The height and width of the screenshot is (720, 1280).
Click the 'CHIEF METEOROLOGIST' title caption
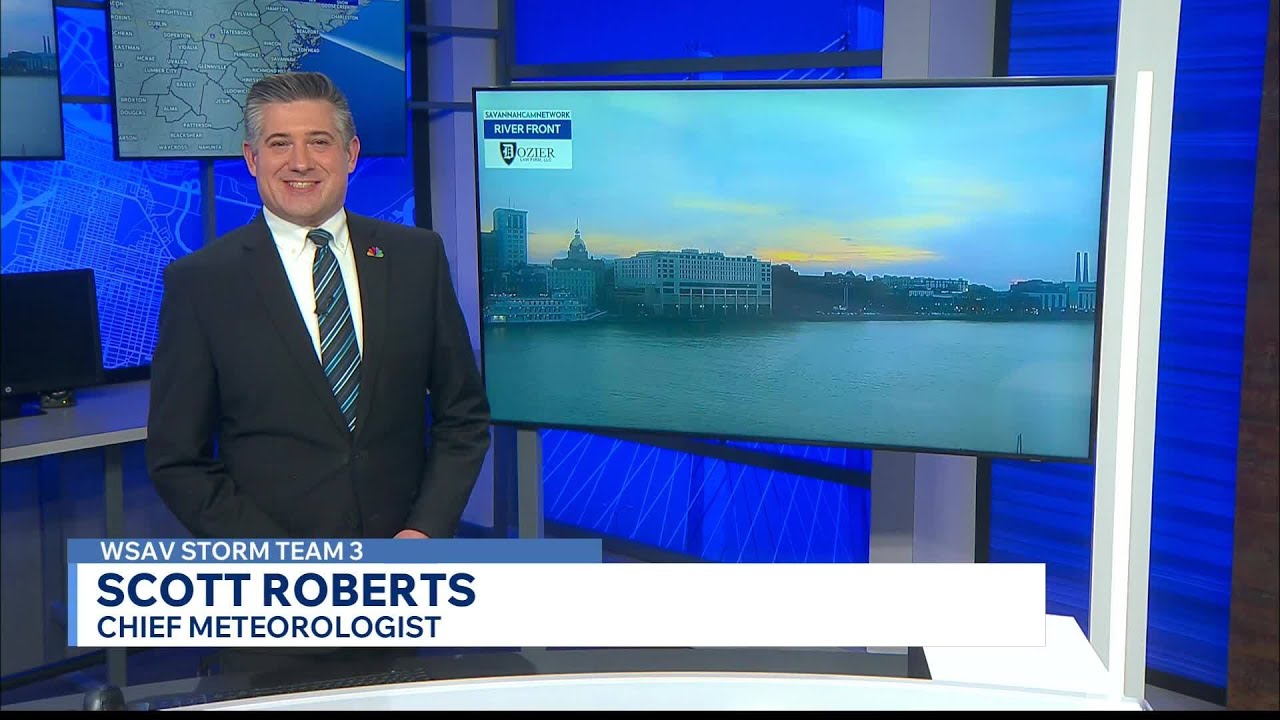269,627
